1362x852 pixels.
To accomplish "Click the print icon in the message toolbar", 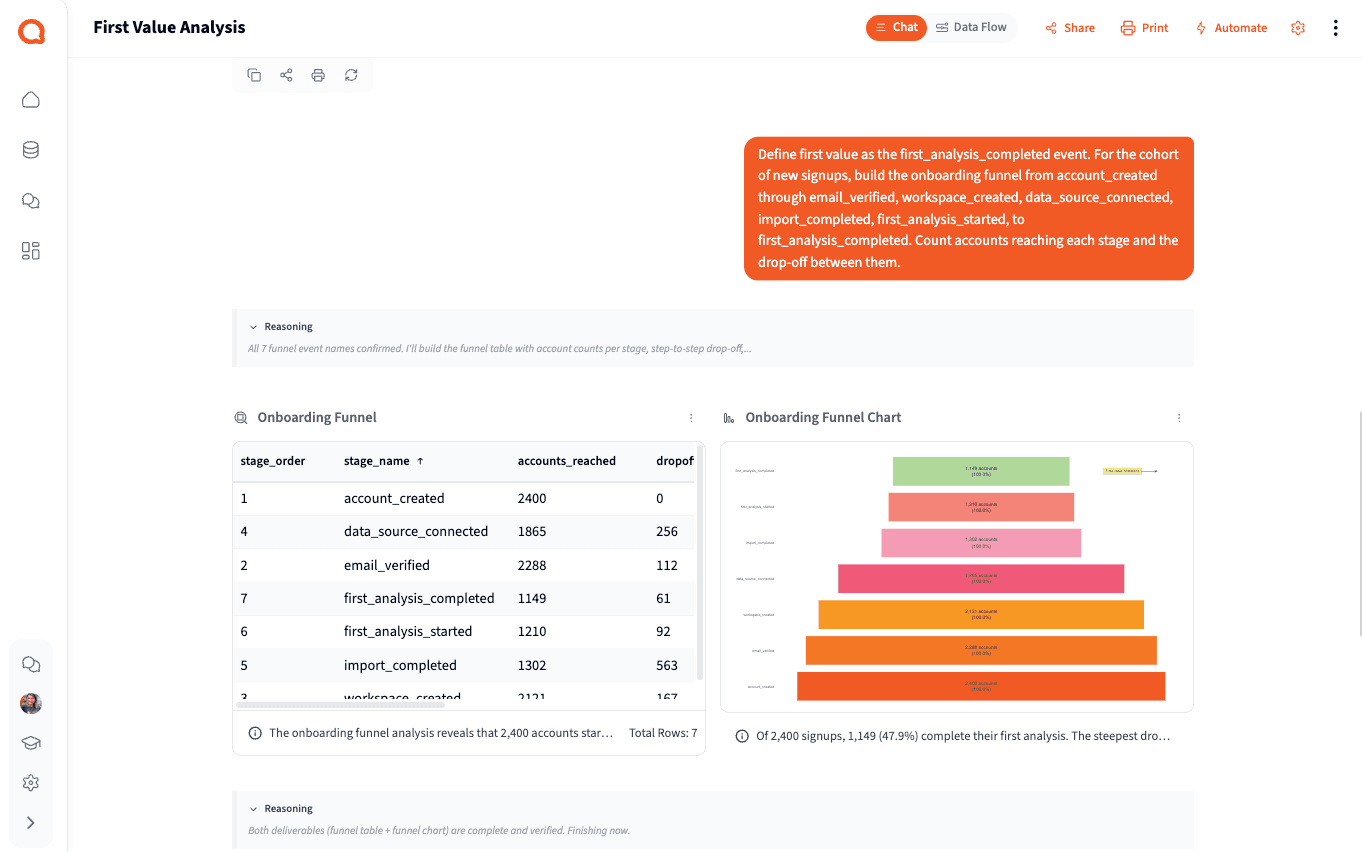I will pos(318,75).
